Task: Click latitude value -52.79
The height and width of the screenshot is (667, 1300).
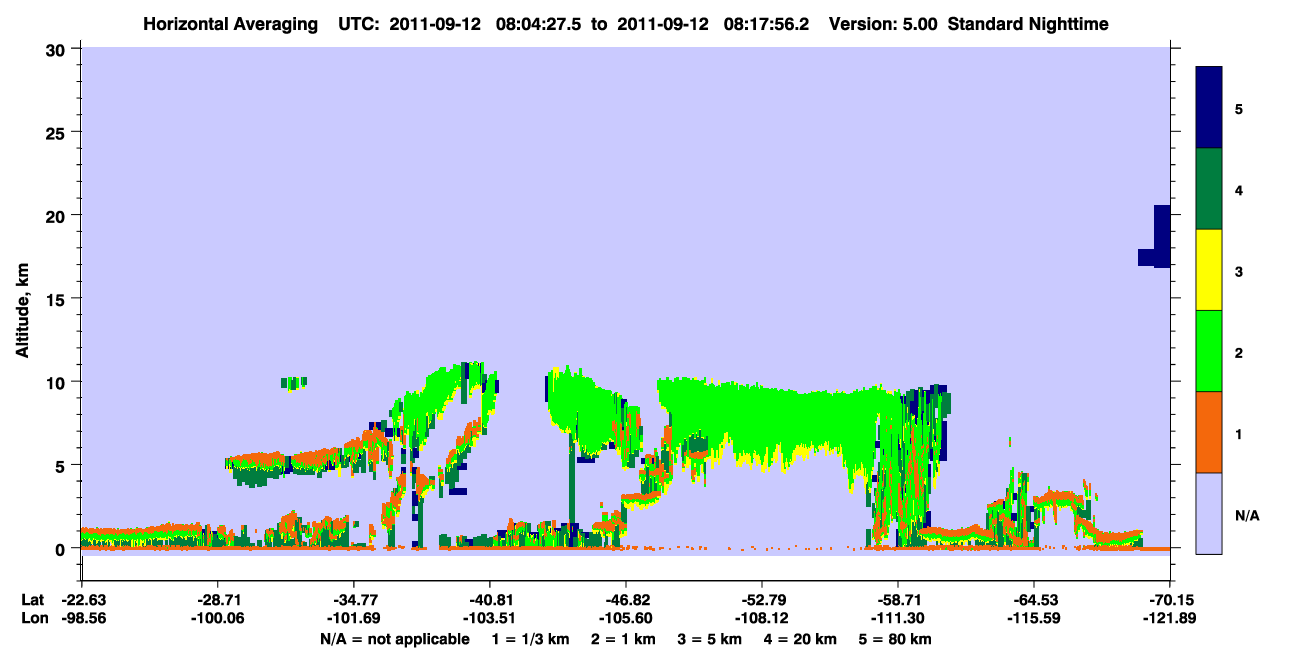Action: pyautogui.click(x=761, y=600)
